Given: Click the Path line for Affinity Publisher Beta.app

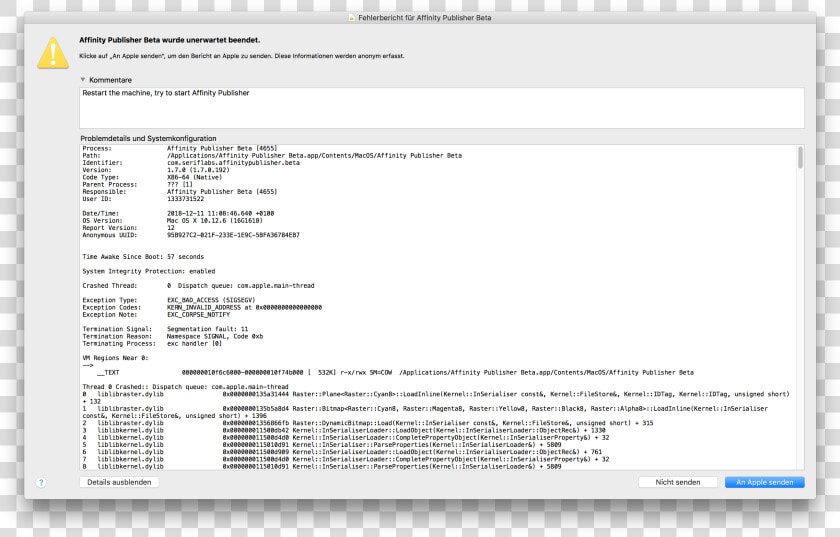Looking at the screenshot, I should coord(272,155).
